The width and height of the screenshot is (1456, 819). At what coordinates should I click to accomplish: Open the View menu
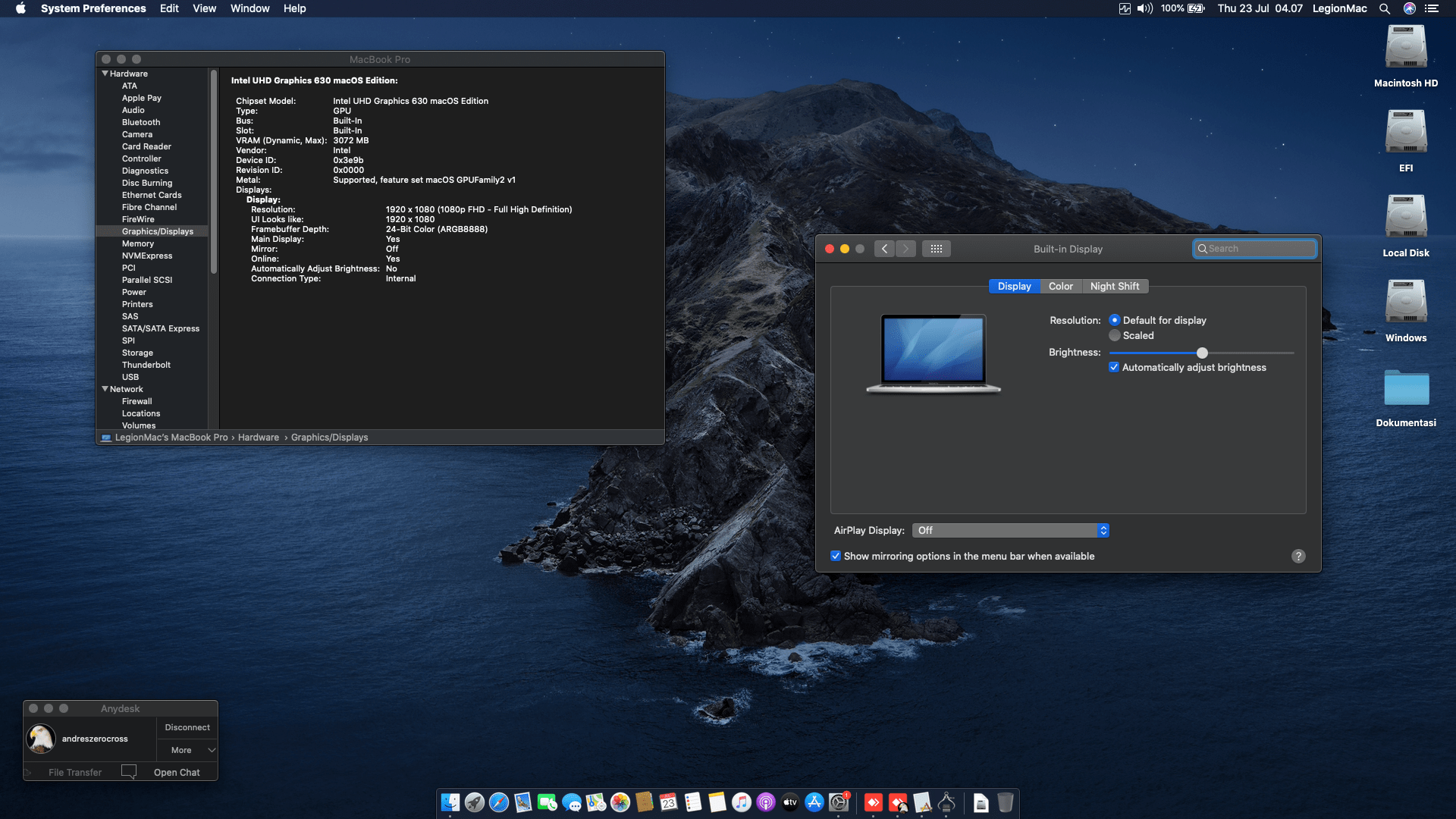pyautogui.click(x=204, y=8)
